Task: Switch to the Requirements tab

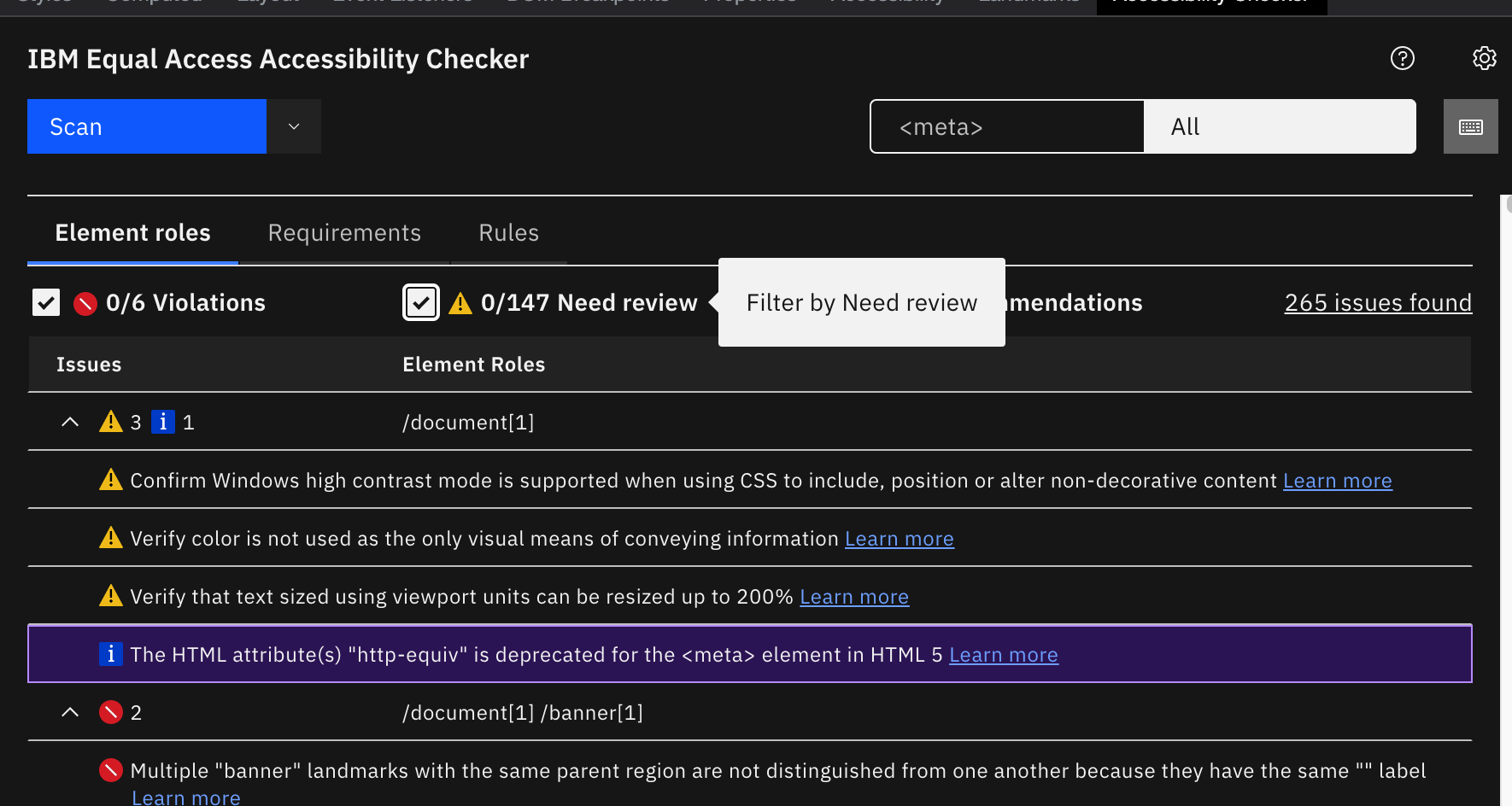Action: click(x=343, y=232)
